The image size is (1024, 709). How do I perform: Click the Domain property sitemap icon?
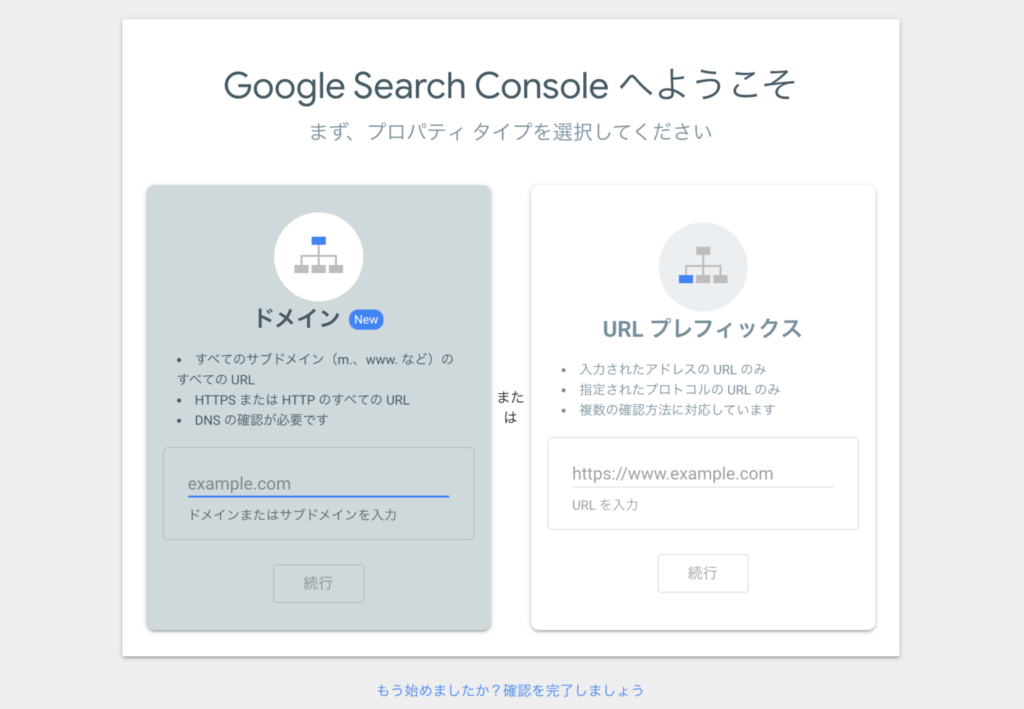coord(319,256)
